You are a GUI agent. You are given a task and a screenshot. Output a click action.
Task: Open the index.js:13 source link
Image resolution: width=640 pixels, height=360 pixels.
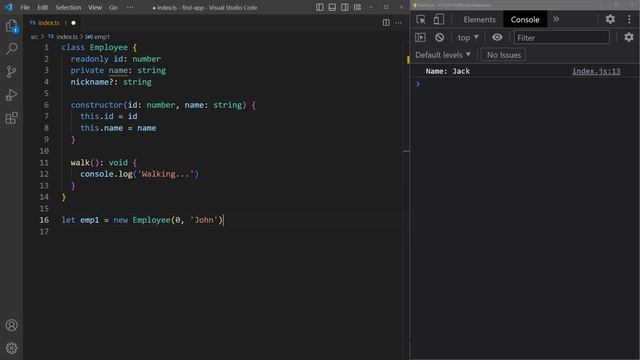(596, 71)
